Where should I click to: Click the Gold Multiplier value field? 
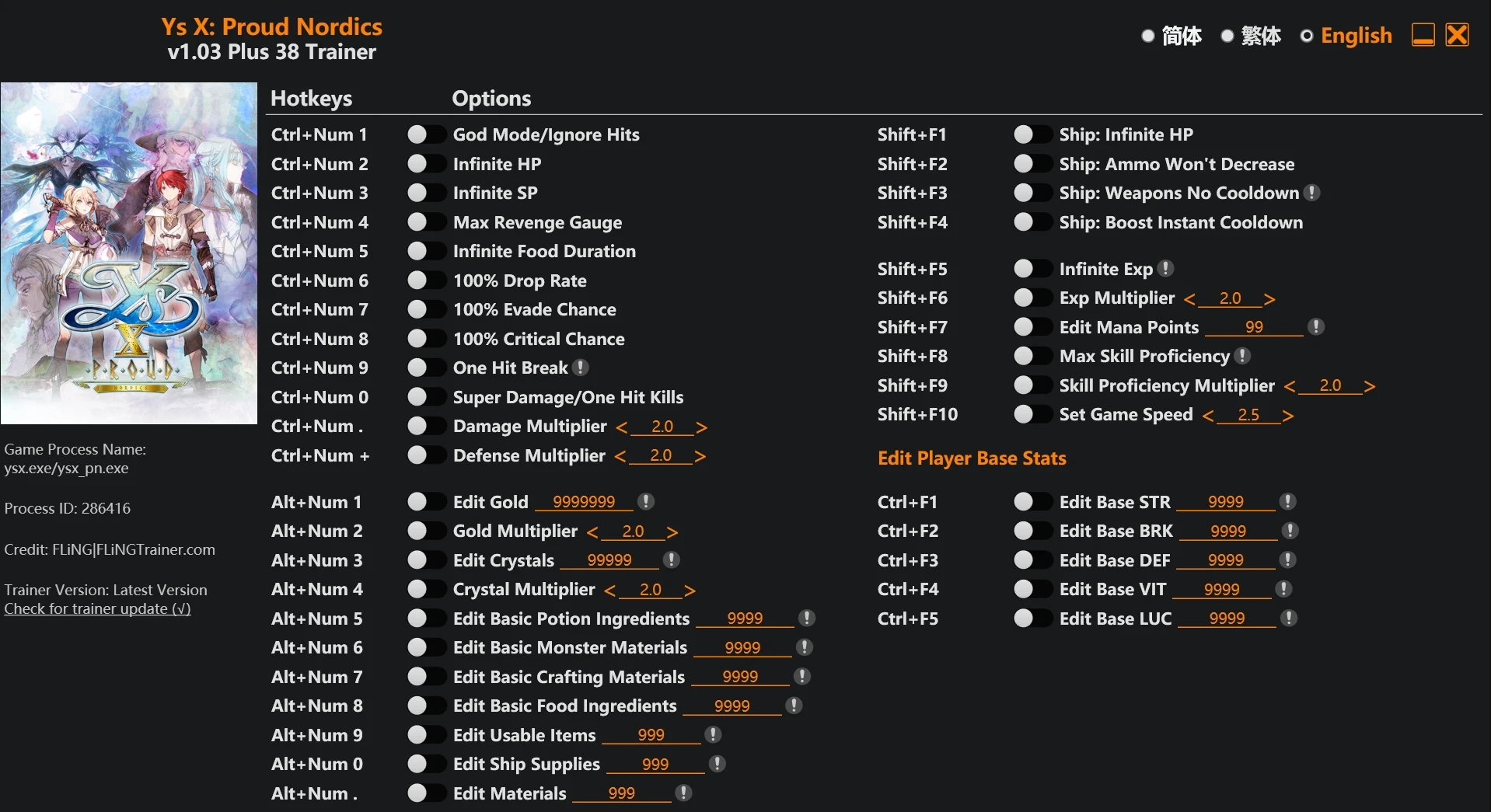pos(633,531)
